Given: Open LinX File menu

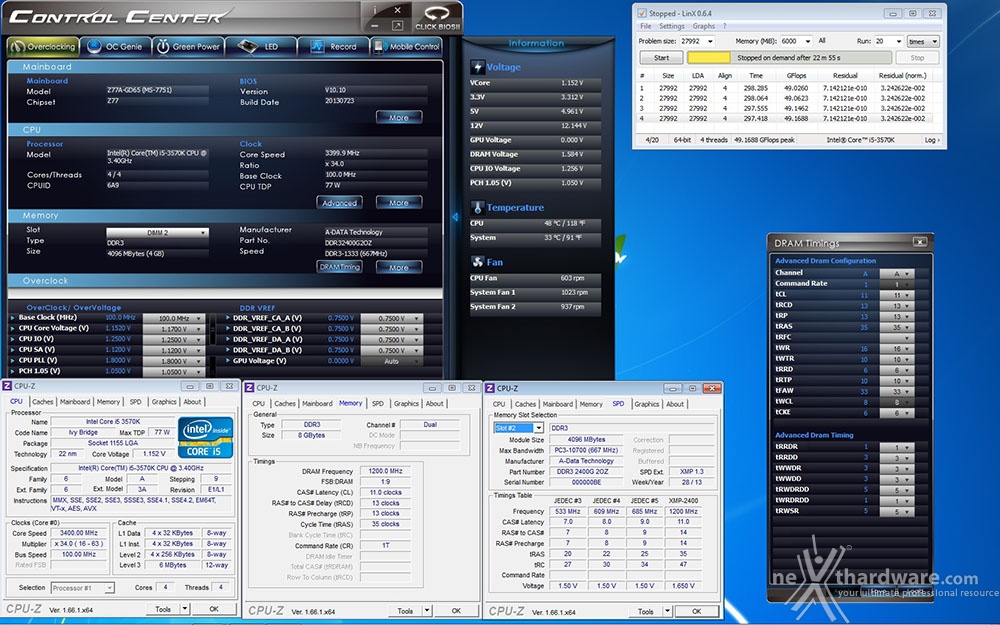Looking at the screenshot, I should (645, 26).
